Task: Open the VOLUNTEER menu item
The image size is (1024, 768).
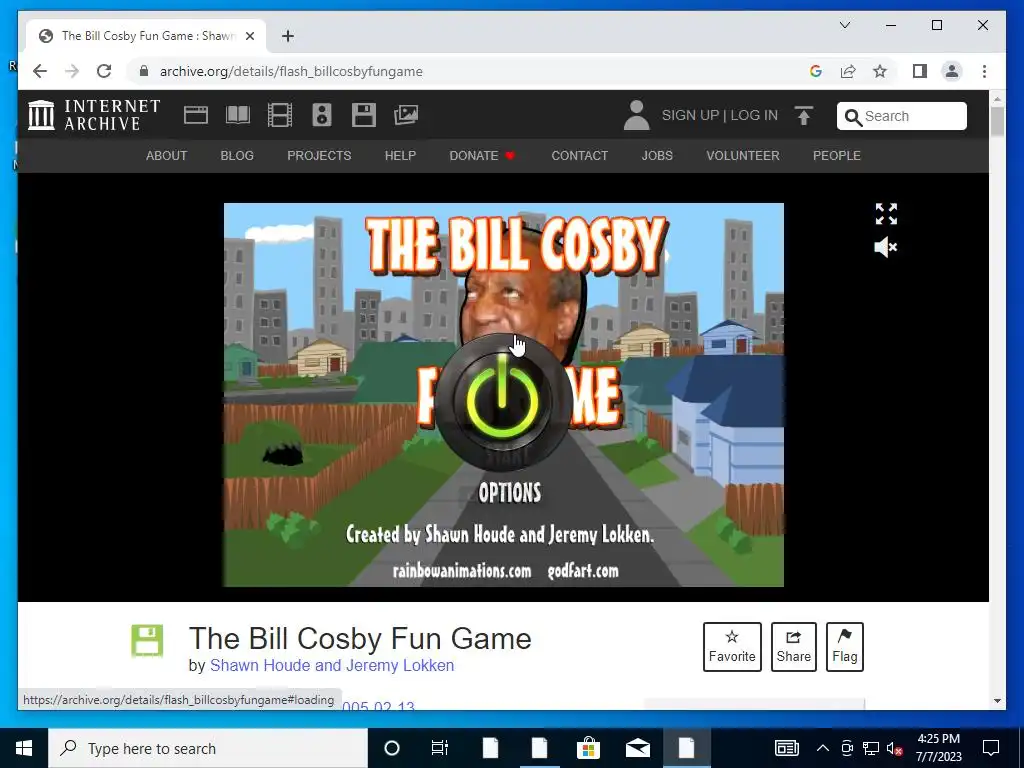Action: point(743,155)
